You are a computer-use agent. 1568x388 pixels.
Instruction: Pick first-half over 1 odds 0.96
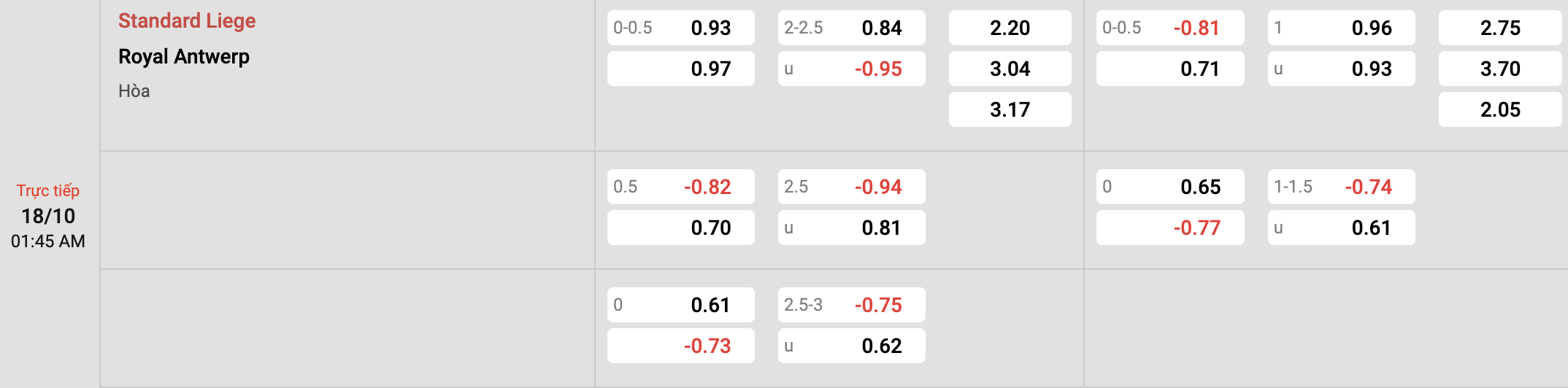1342,28
